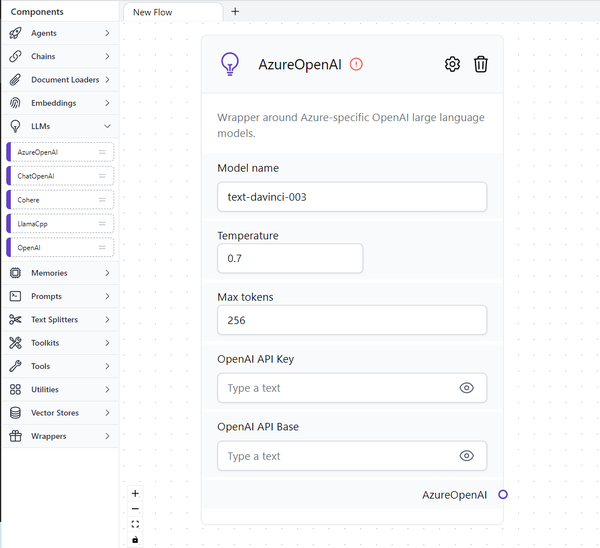
Task: Zoom out on the canvas
Action: point(135,508)
